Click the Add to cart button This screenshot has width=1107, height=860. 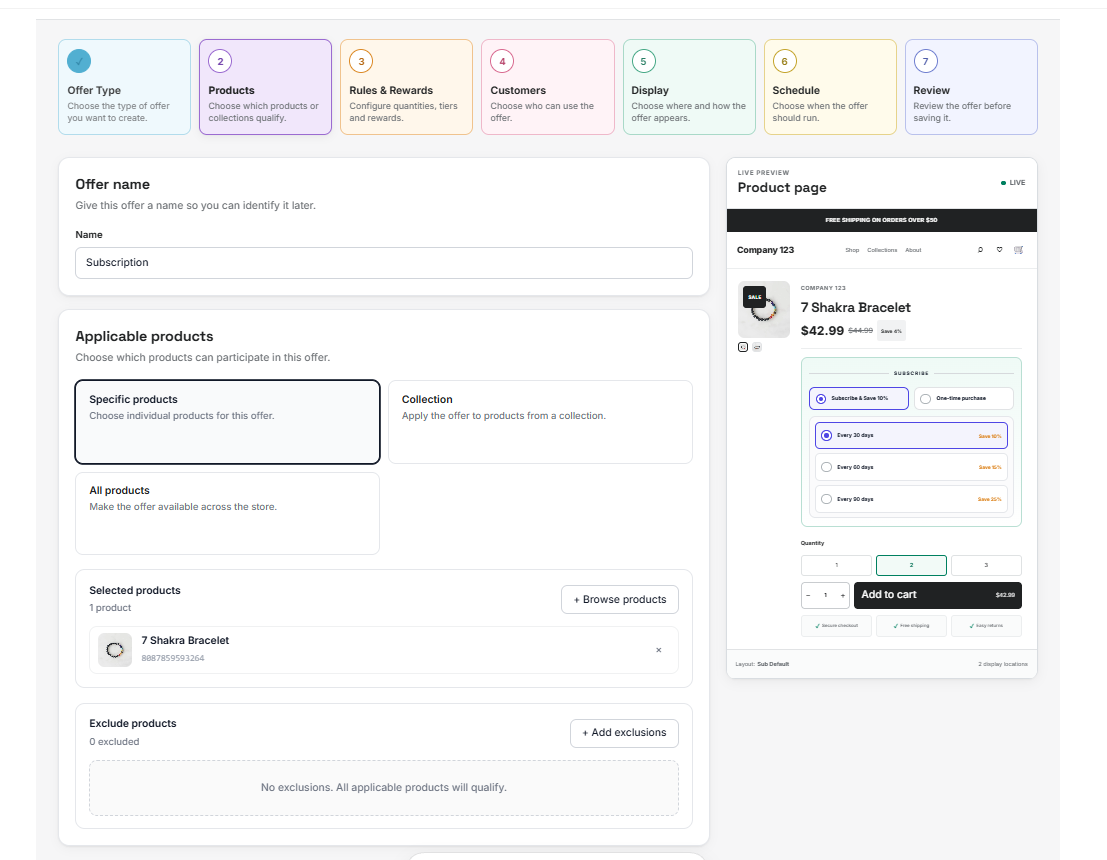(x=938, y=595)
